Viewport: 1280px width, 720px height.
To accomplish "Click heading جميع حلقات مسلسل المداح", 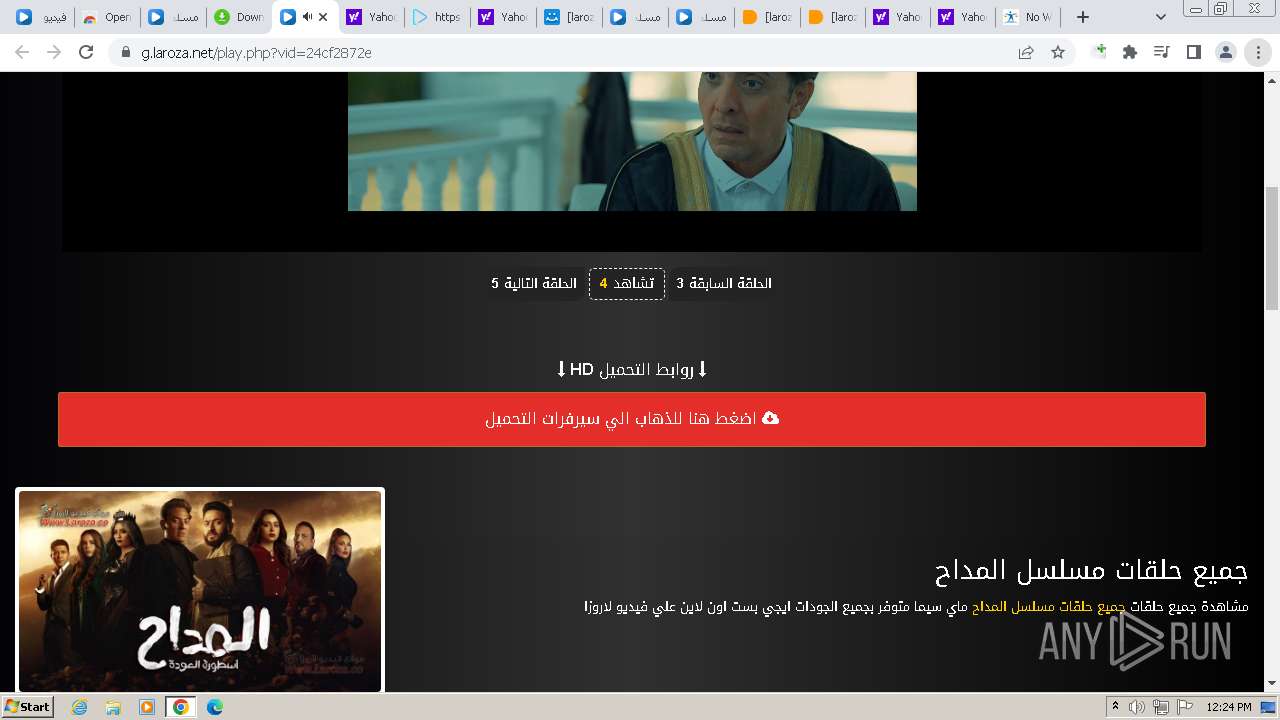I will click(1091, 570).
